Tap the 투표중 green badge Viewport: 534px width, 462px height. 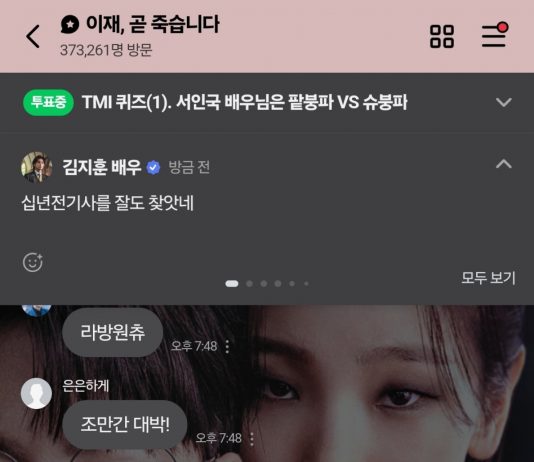point(48,102)
